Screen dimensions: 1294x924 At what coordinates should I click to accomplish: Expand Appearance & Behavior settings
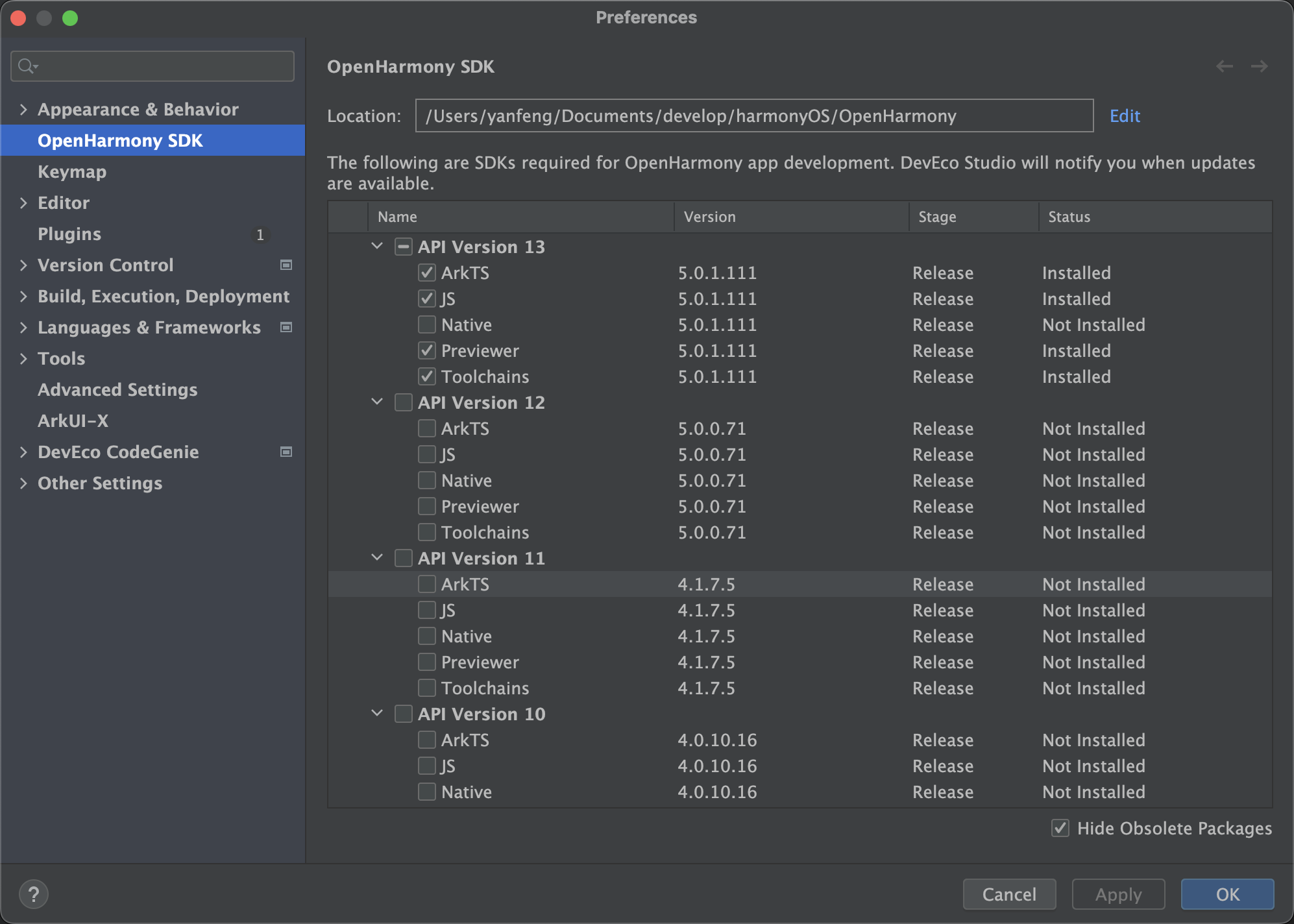tap(23, 109)
